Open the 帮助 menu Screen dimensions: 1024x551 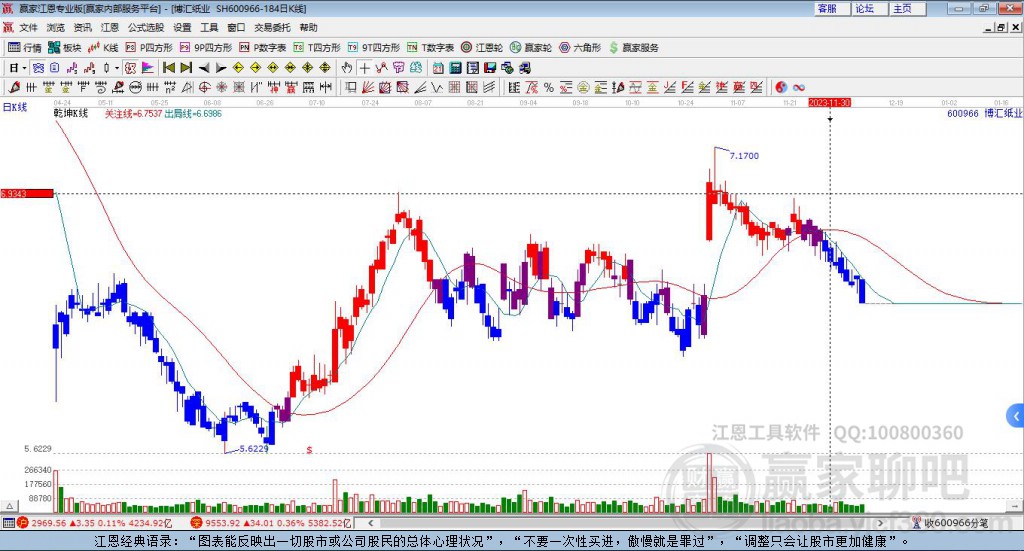[308, 27]
